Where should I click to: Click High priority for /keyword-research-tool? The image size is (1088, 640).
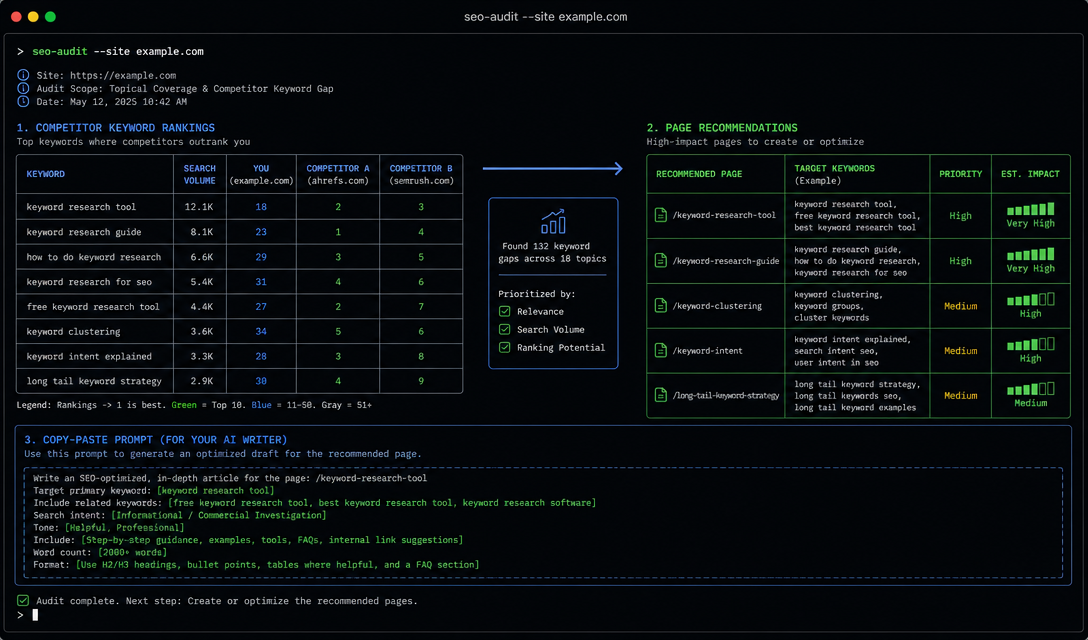(960, 216)
